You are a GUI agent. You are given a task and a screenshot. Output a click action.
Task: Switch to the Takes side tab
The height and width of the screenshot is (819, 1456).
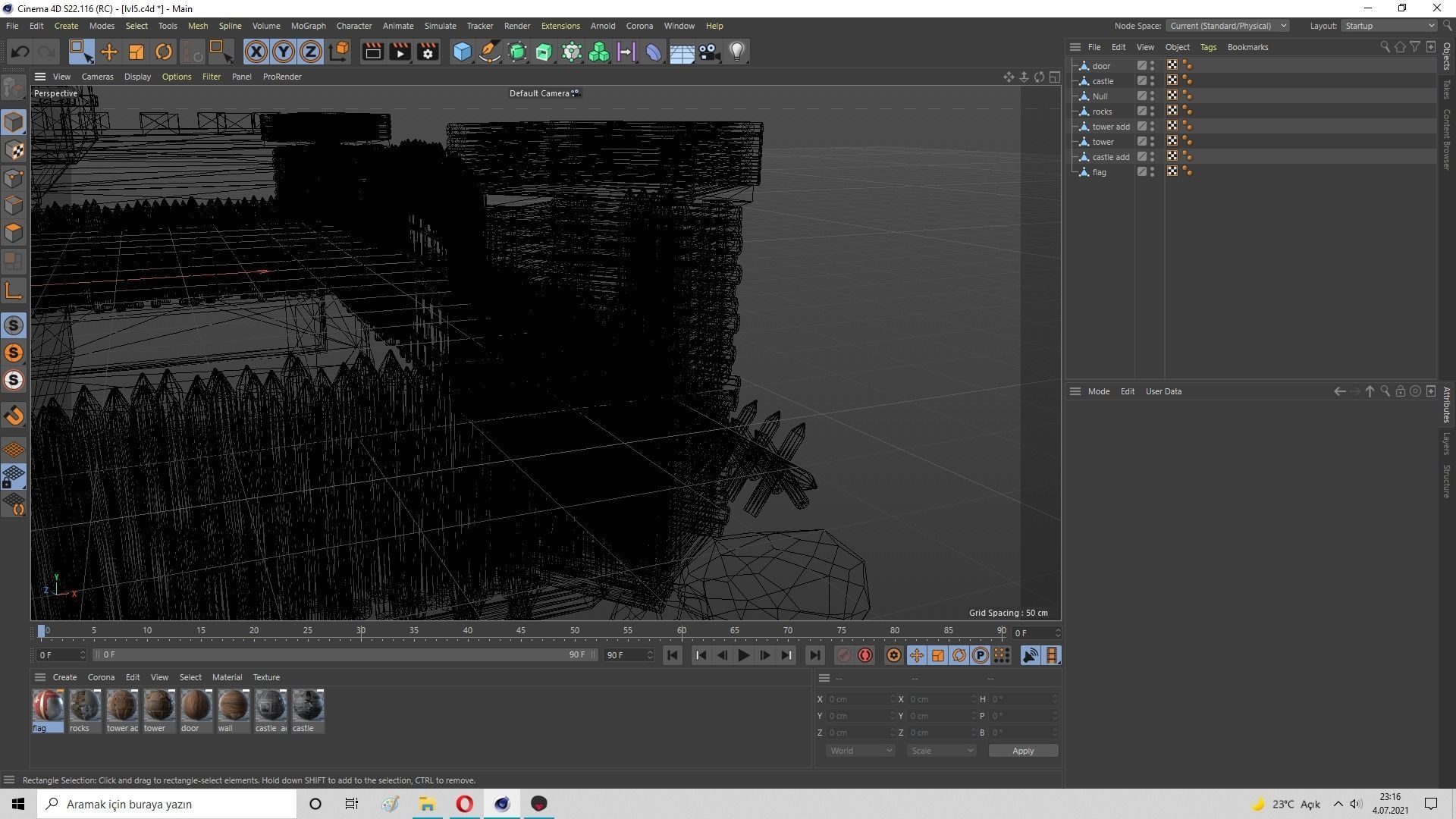coord(1447,88)
